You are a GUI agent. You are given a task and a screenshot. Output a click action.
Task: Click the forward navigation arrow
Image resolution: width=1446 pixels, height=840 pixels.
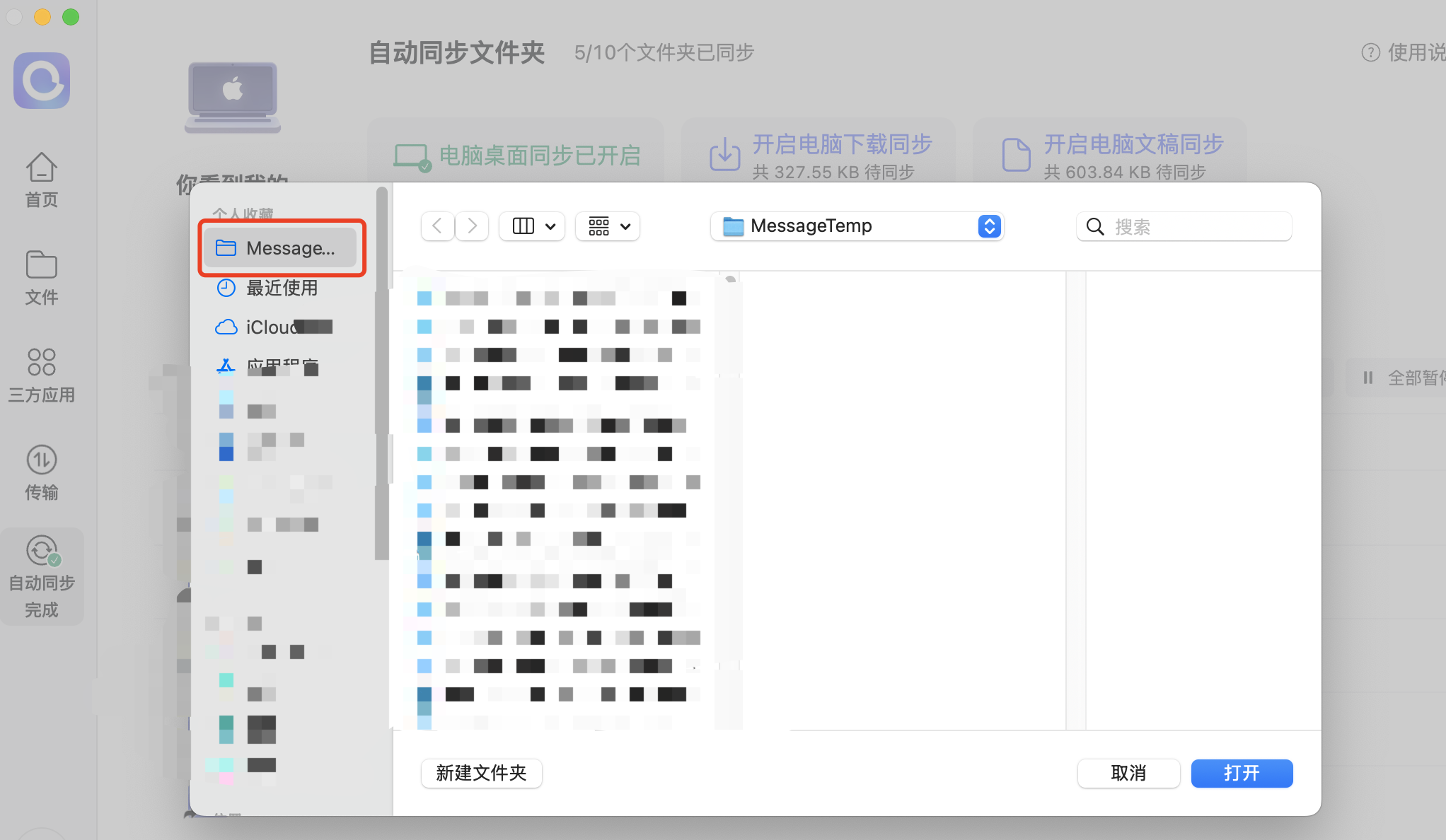click(472, 226)
